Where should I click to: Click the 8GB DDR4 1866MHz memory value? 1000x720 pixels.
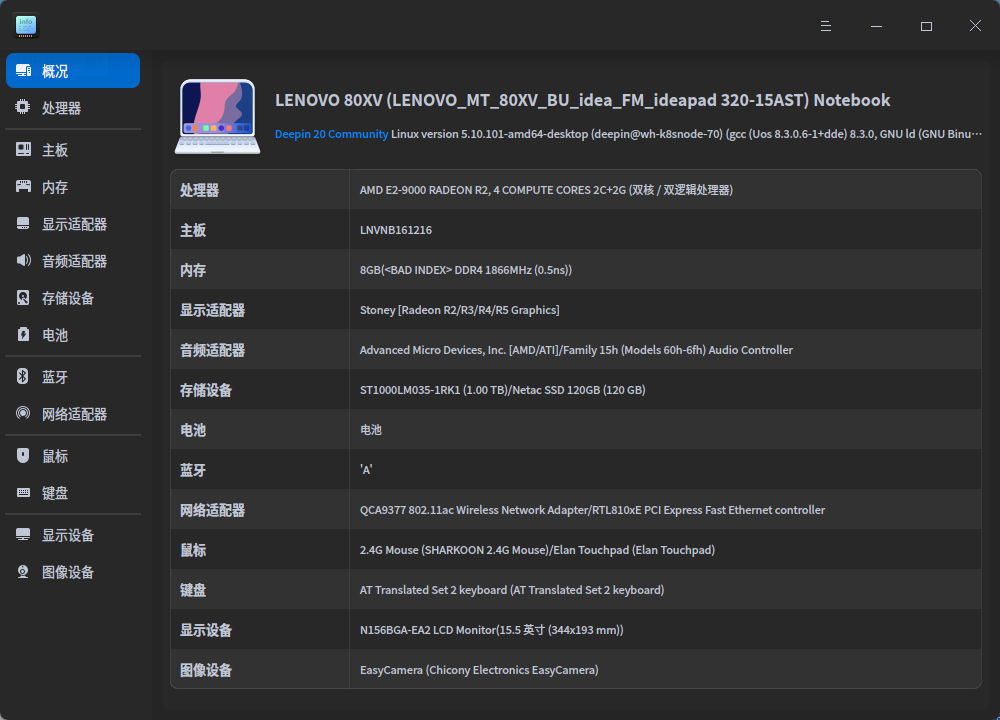(466, 270)
